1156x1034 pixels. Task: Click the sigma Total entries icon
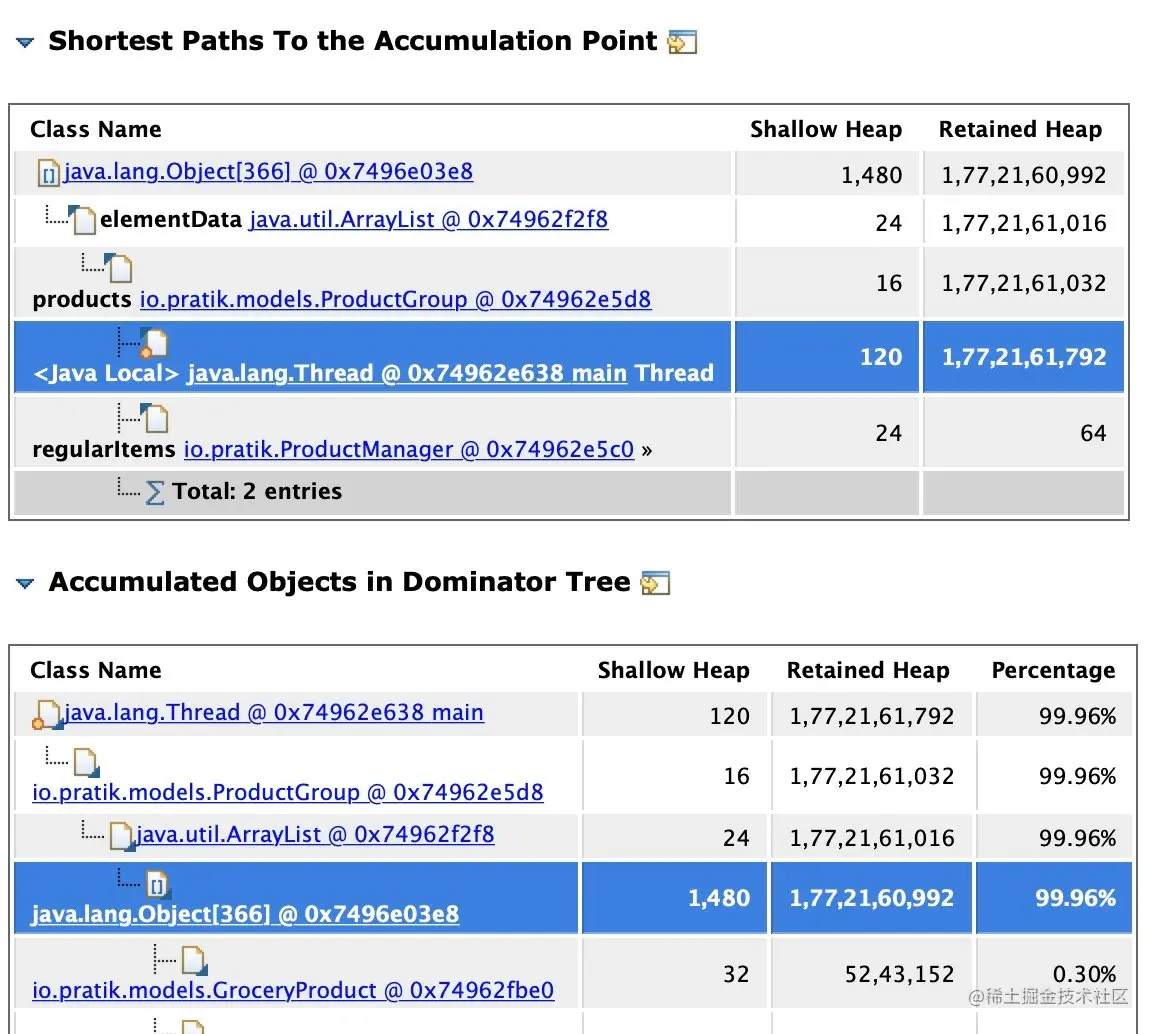[155, 492]
